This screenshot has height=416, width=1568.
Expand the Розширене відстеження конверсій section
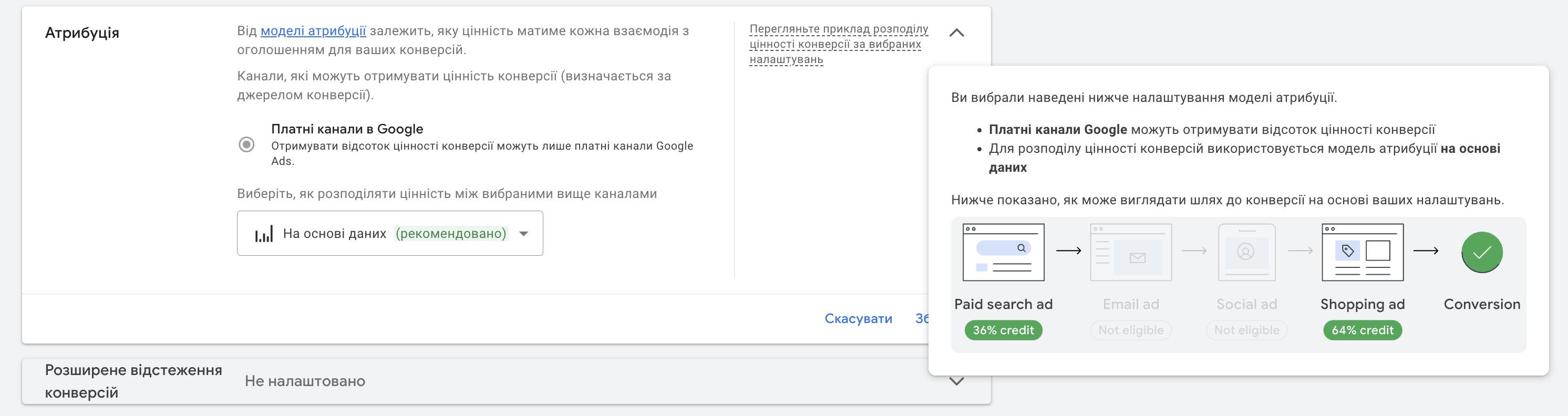click(x=956, y=381)
